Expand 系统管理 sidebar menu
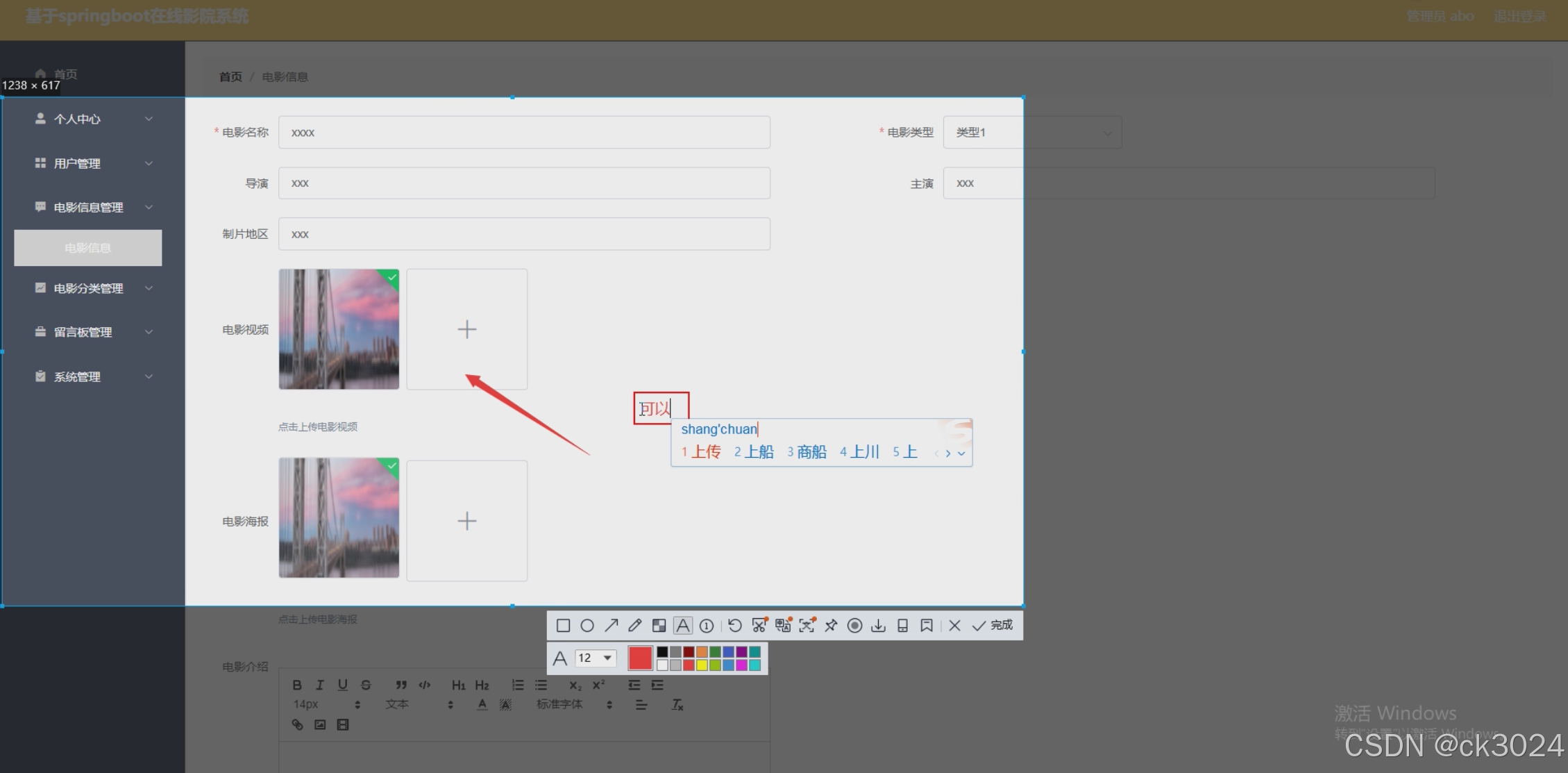 coord(93,376)
